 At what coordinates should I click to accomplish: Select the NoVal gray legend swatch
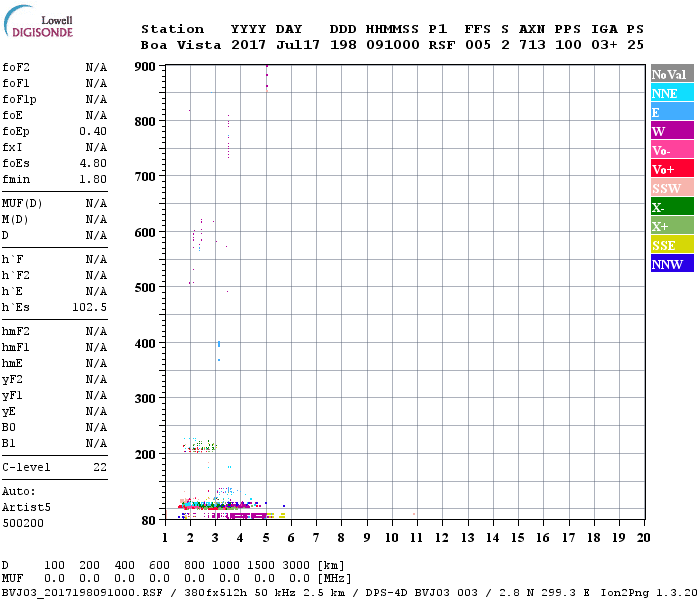click(x=671, y=74)
